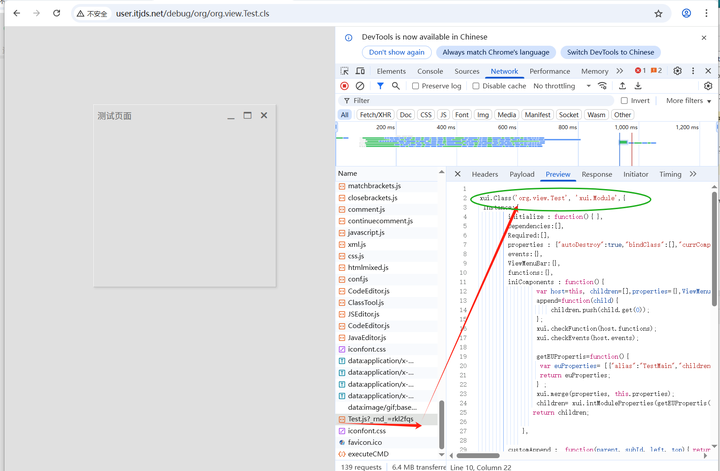Select the All request type filter
Viewport: 720px width, 471px height.
[x=344, y=115]
